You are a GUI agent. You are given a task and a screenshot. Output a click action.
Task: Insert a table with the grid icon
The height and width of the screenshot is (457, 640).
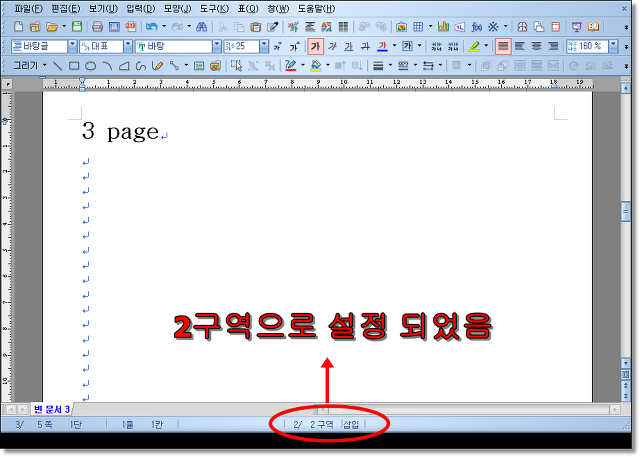(x=418, y=27)
